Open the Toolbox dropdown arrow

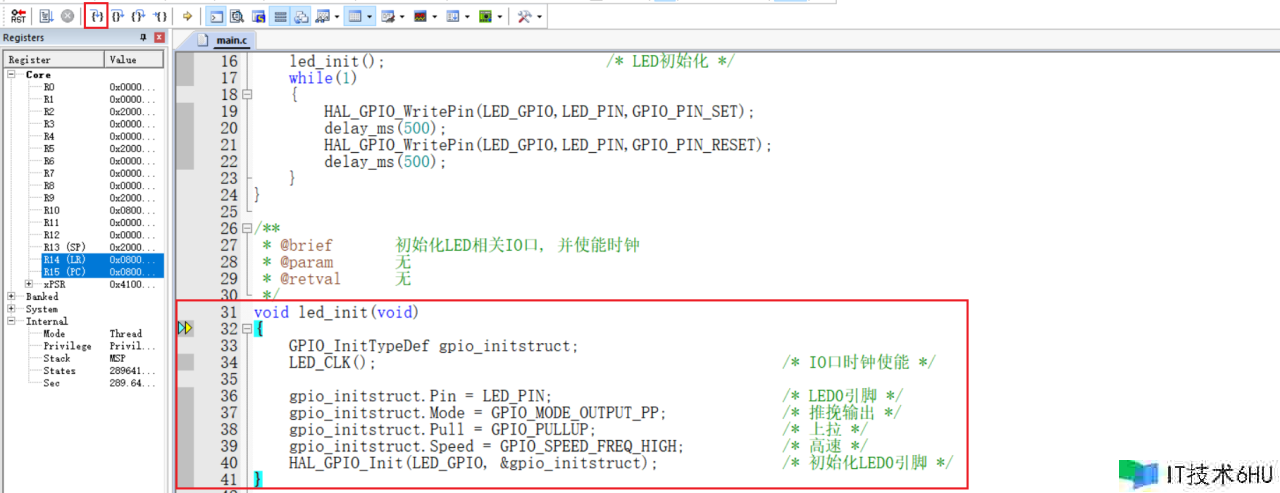539,16
